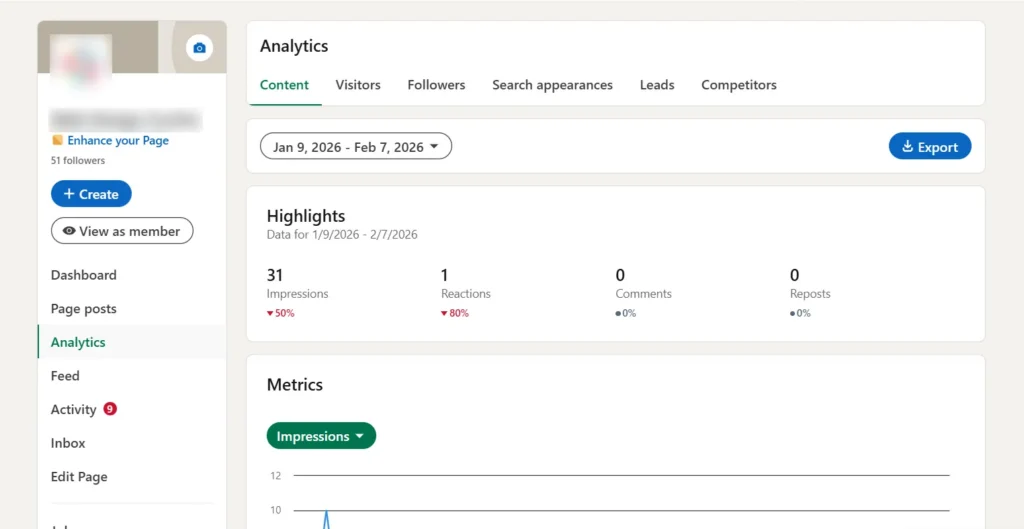Open Dashboard in the sidebar

point(84,275)
